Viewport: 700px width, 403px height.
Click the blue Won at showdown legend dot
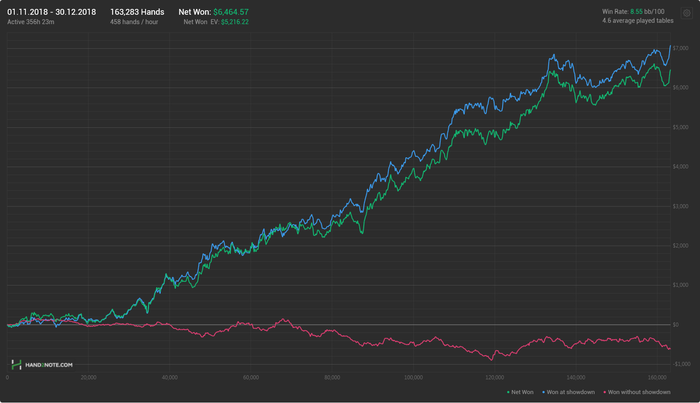click(541, 392)
